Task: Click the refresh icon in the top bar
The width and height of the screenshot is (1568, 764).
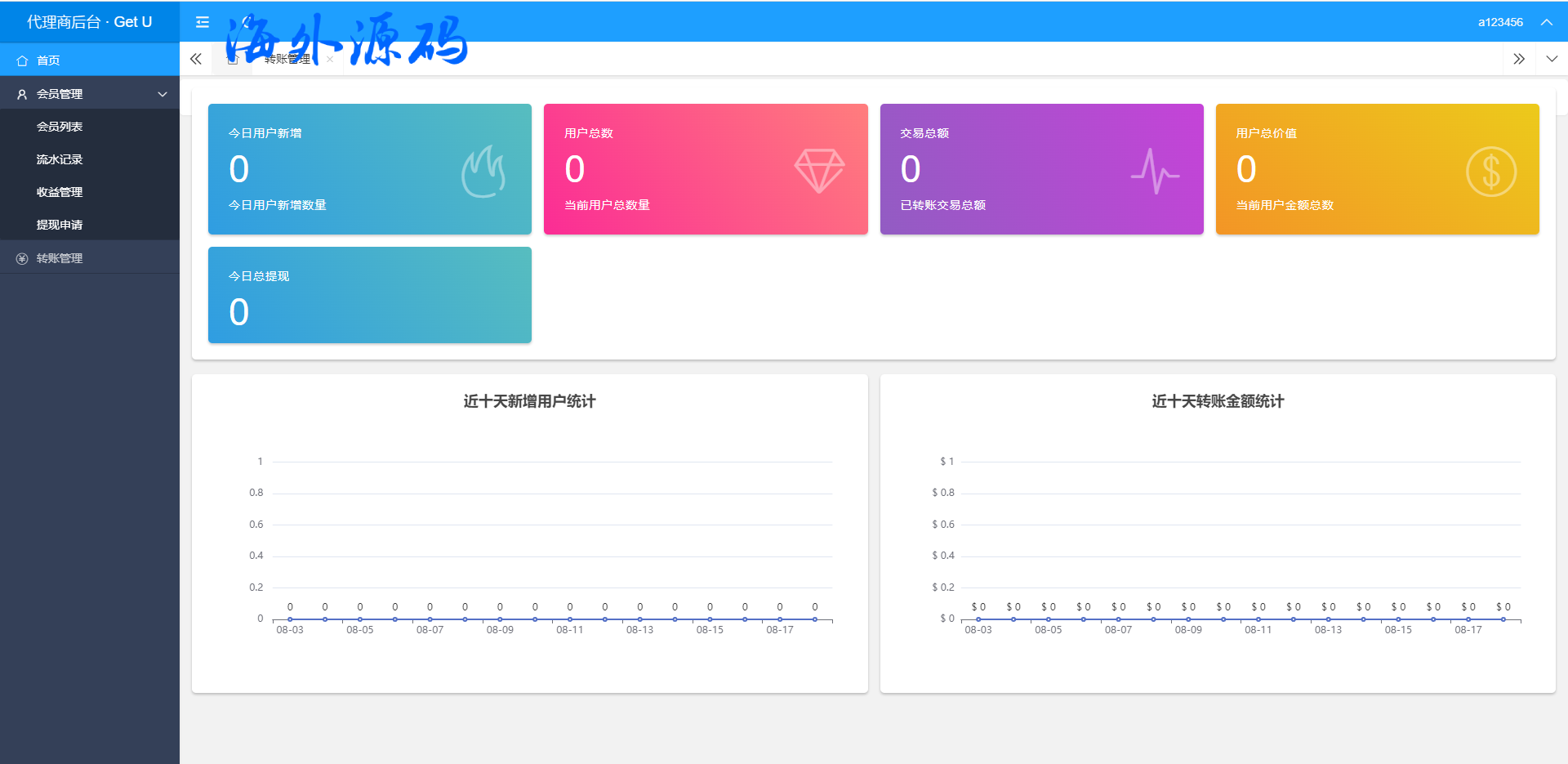Action: [246, 22]
